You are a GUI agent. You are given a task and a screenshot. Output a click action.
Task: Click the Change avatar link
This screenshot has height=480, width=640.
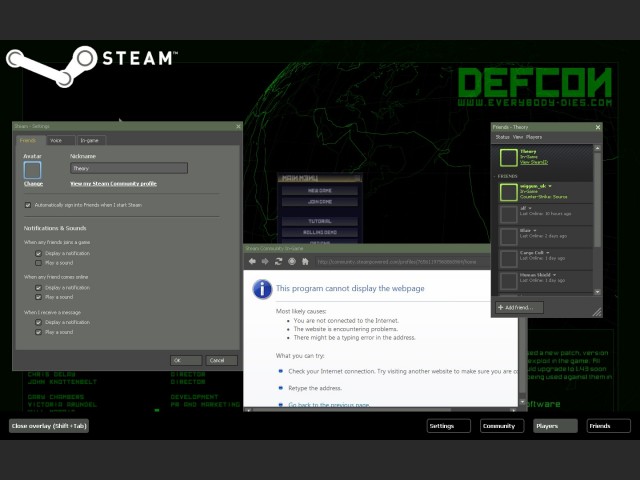coord(33,184)
